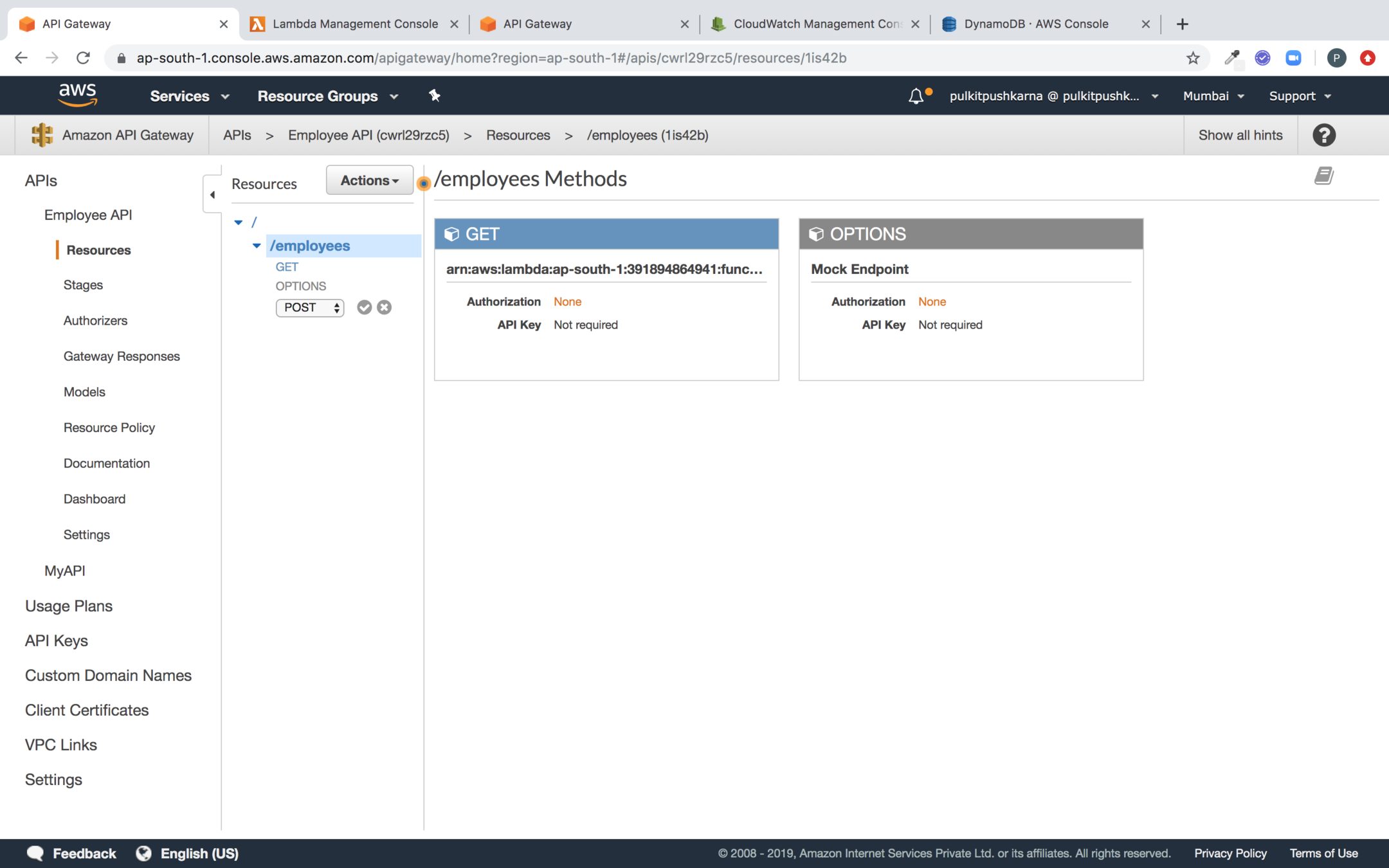Expand the Mumbai region selector
Screen dimensions: 1389x868
(1213, 96)
